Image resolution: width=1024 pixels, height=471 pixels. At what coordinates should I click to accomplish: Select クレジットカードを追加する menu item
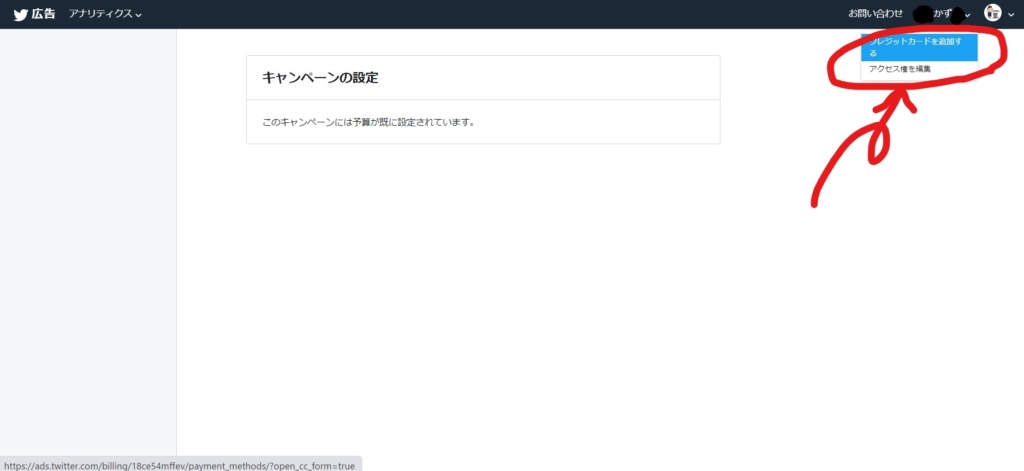(919, 47)
